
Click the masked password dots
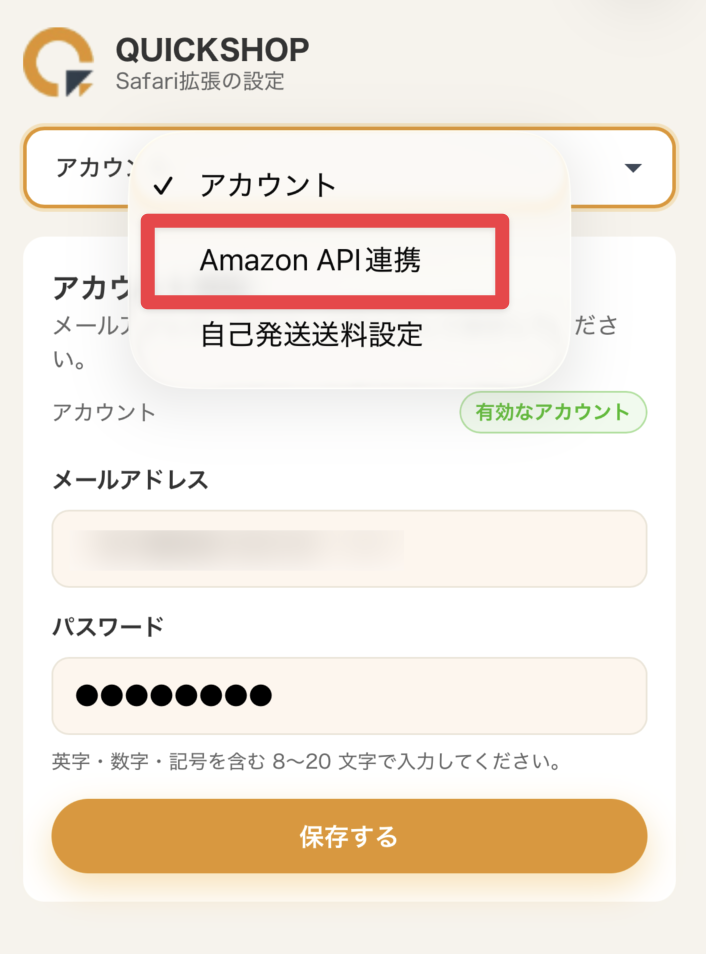[173, 695]
